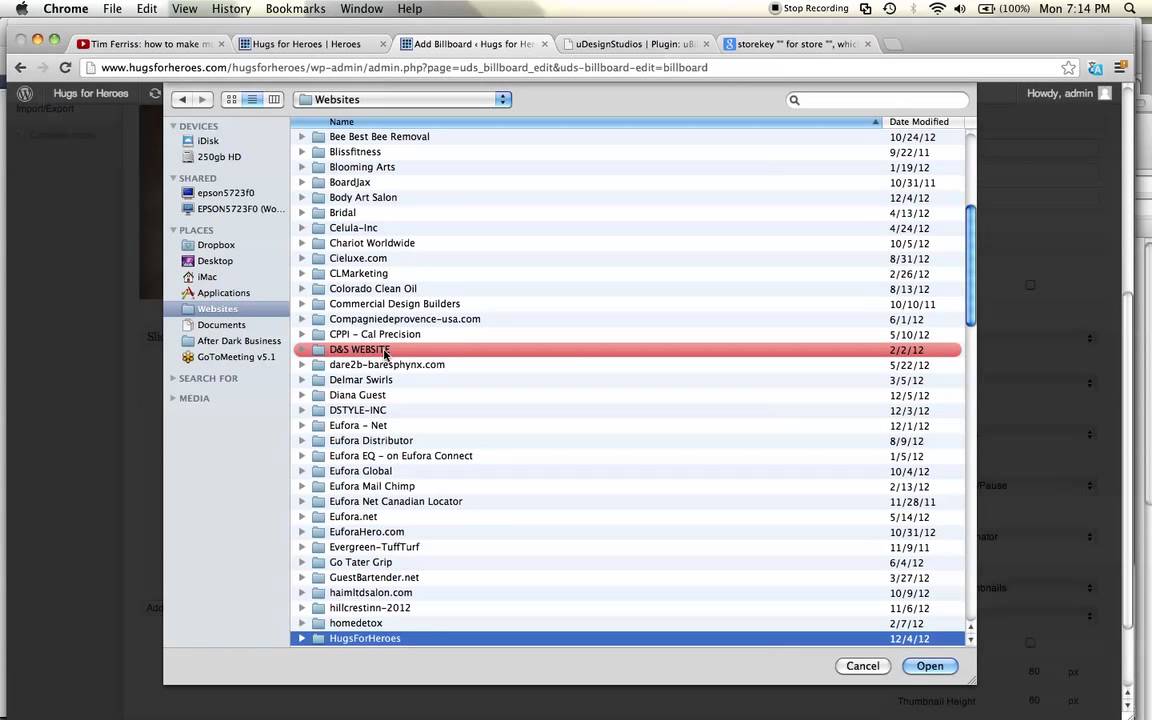Sort by Name column header

pyautogui.click(x=586, y=122)
